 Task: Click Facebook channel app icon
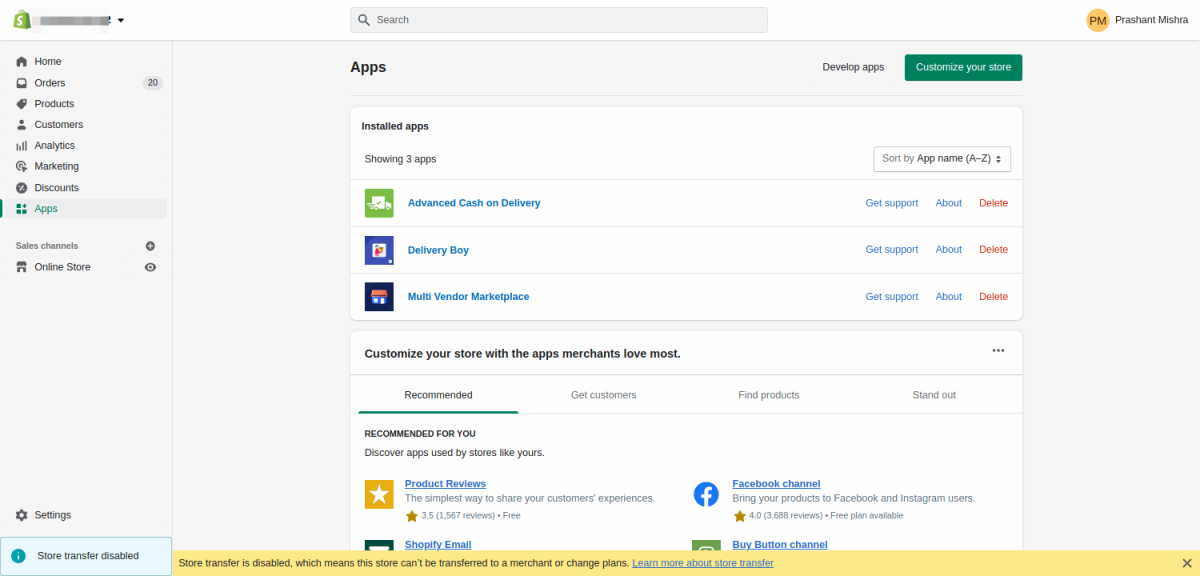(706, 494)
